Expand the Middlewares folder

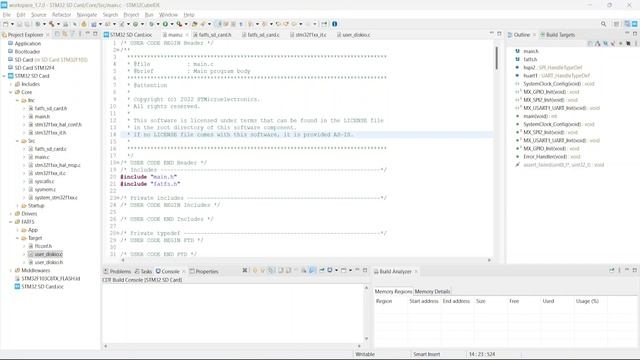11,270
